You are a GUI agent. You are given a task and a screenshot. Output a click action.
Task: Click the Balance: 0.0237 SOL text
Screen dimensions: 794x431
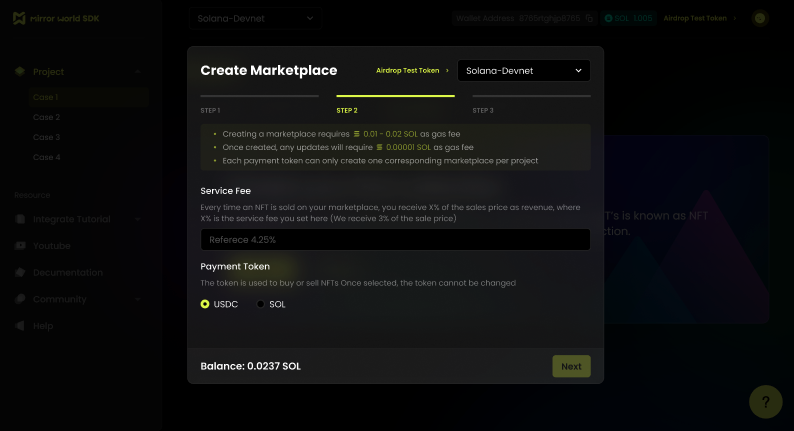coord(251,366)
